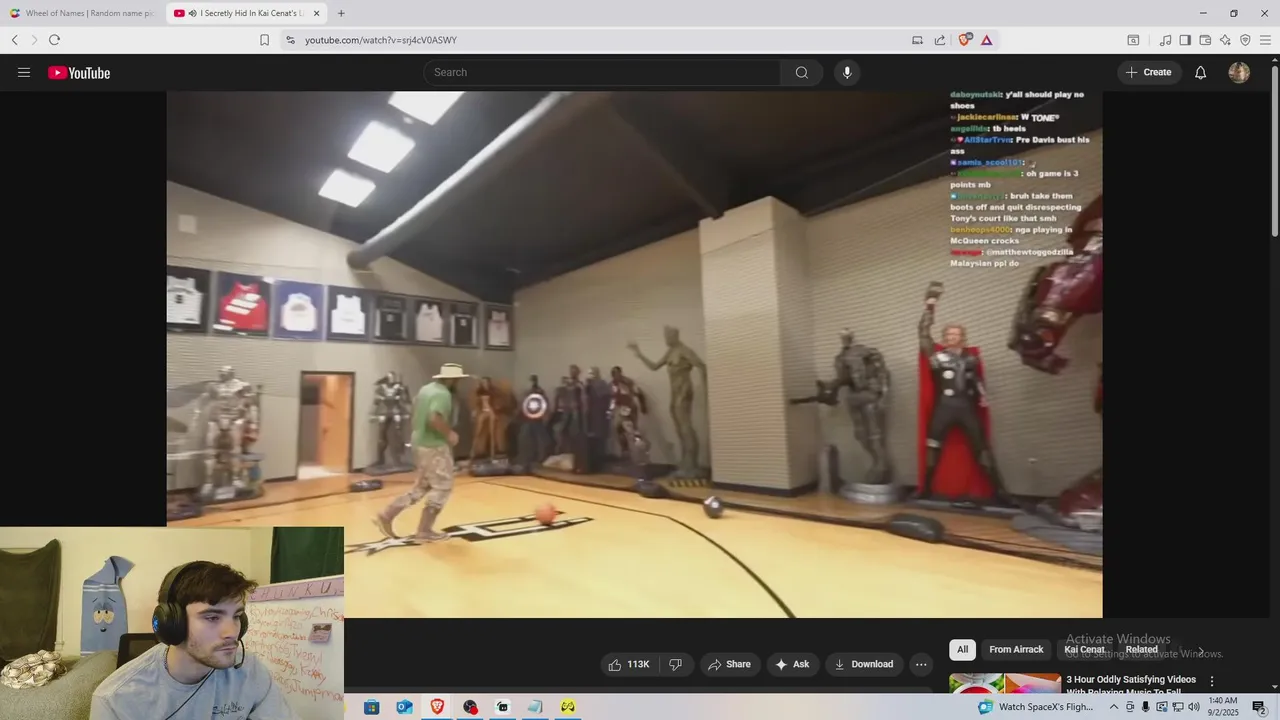Open the account avatar menu
This screenshot has height=720, width=1280.
pos(1239,72)
